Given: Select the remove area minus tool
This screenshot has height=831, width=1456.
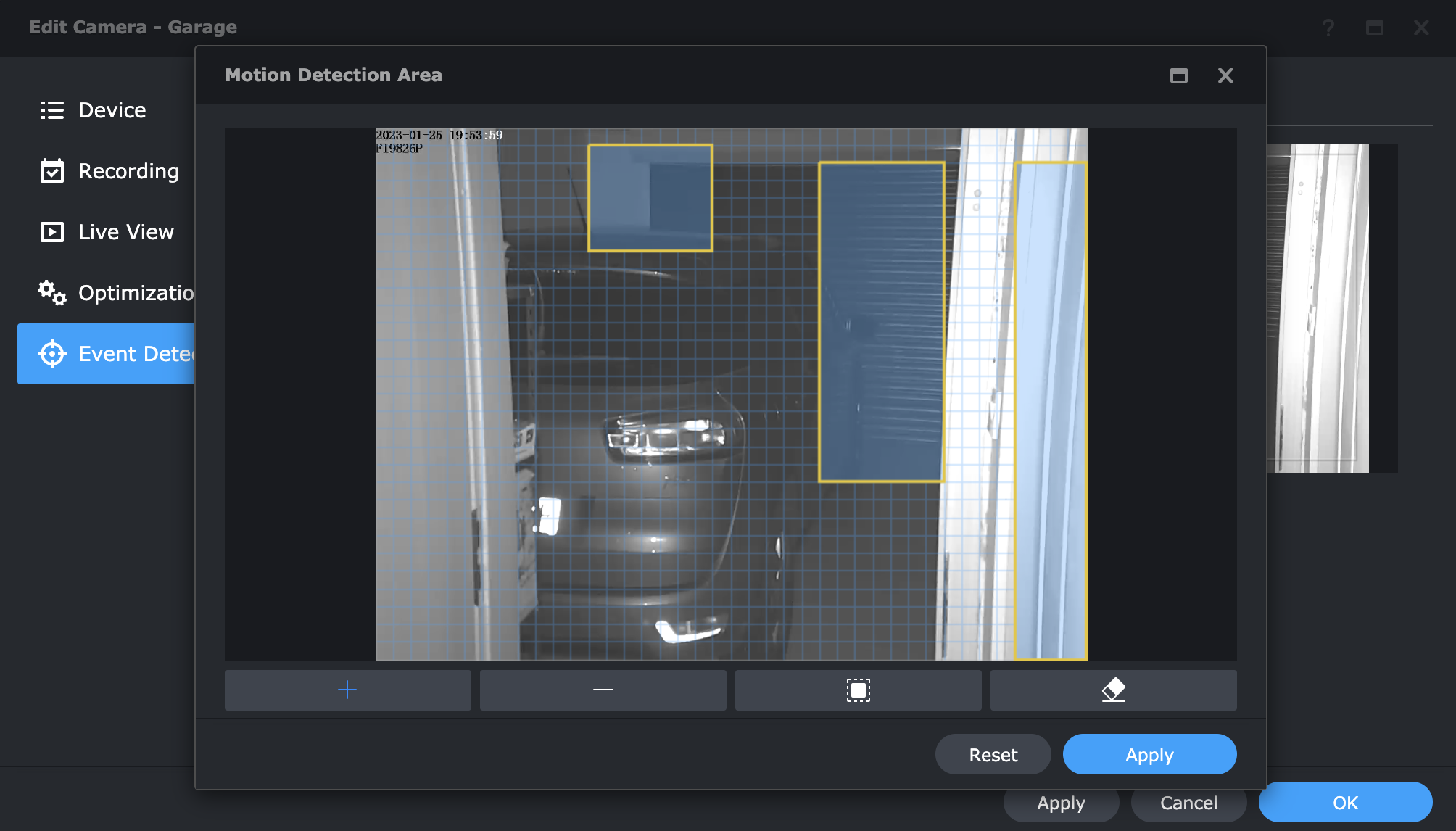Looking at the screenshot, I should pos(603,690).
